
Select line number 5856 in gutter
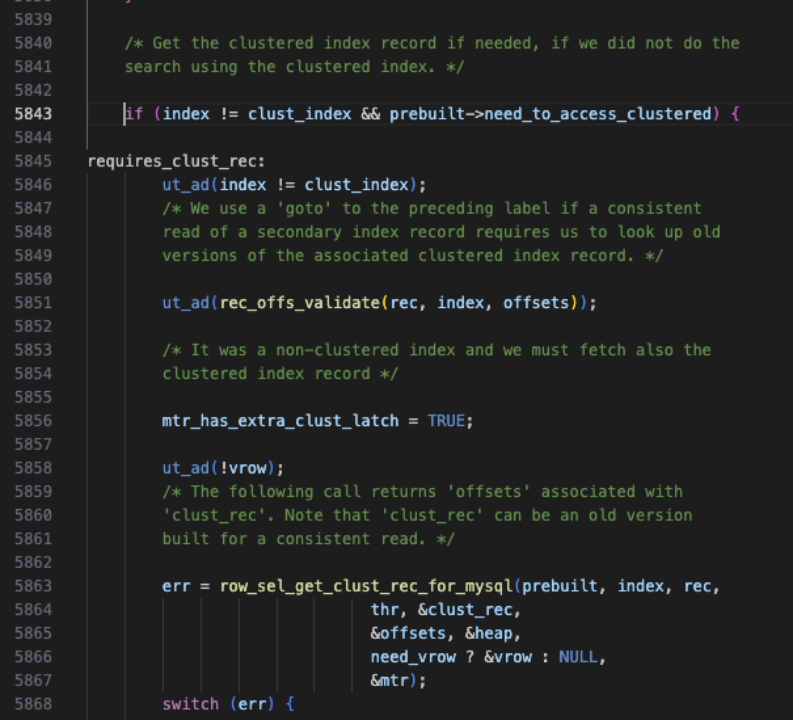tap(33, 421)
